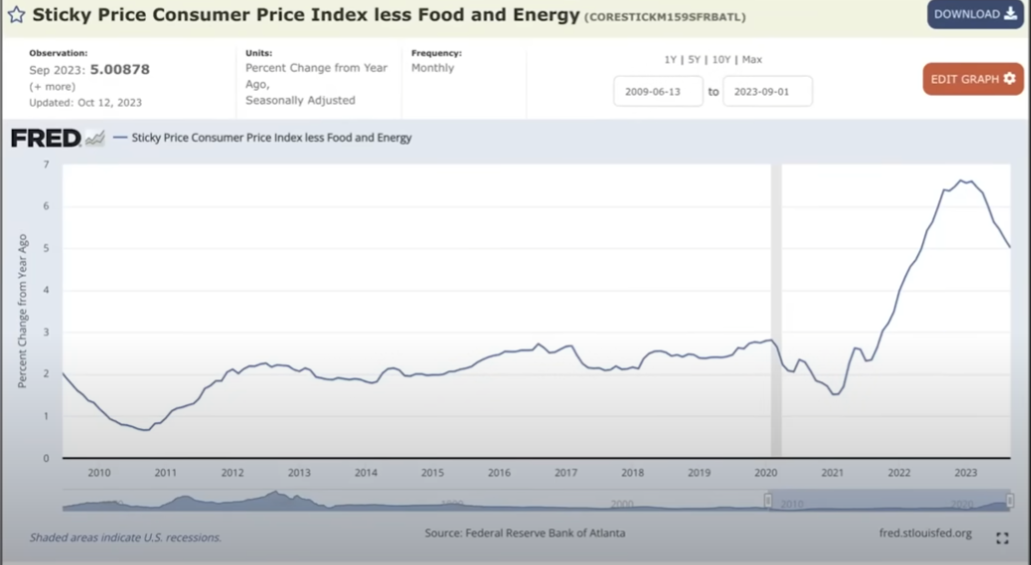Screen dimensions: 1031x565
Task: Select the 1Y time range
Action: (x=670, y=59)
